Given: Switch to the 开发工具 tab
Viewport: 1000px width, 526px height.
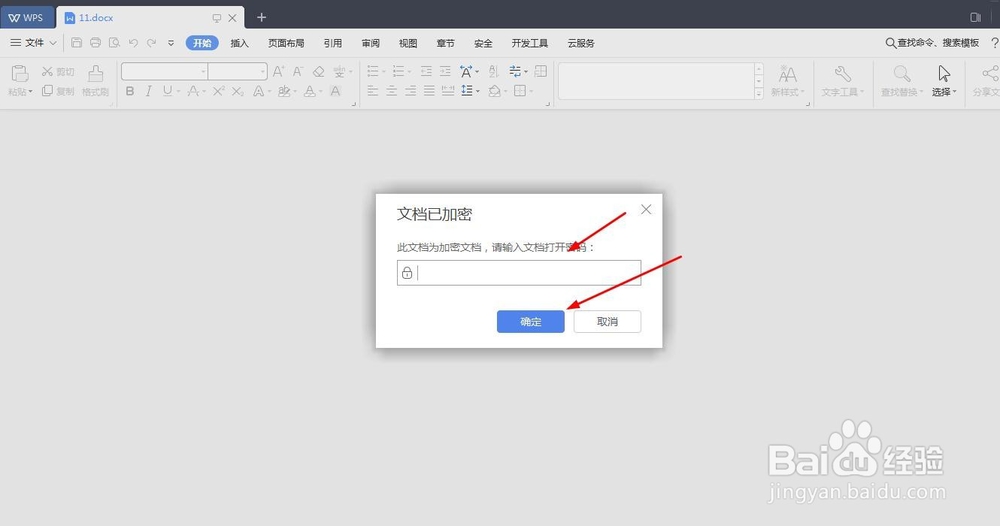Looking at the screenshot, I should point(529,43).
